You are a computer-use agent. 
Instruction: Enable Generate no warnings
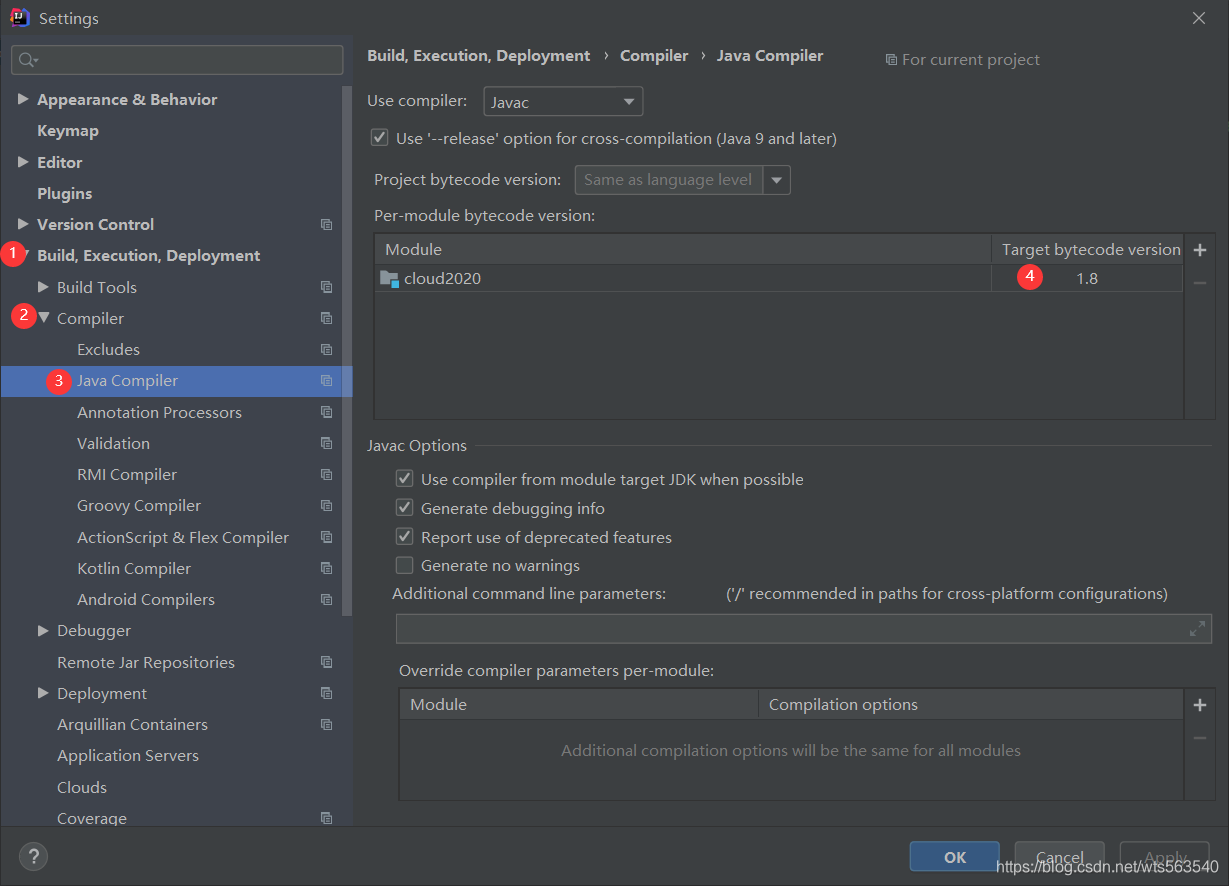(x=404, y=566)
